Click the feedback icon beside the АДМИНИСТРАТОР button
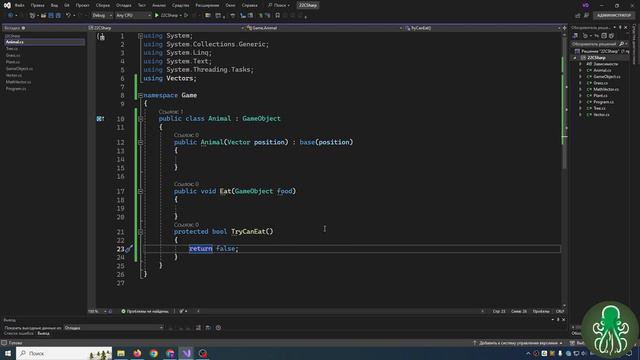This screenshot has width=640, height=360. coord(587,16)
